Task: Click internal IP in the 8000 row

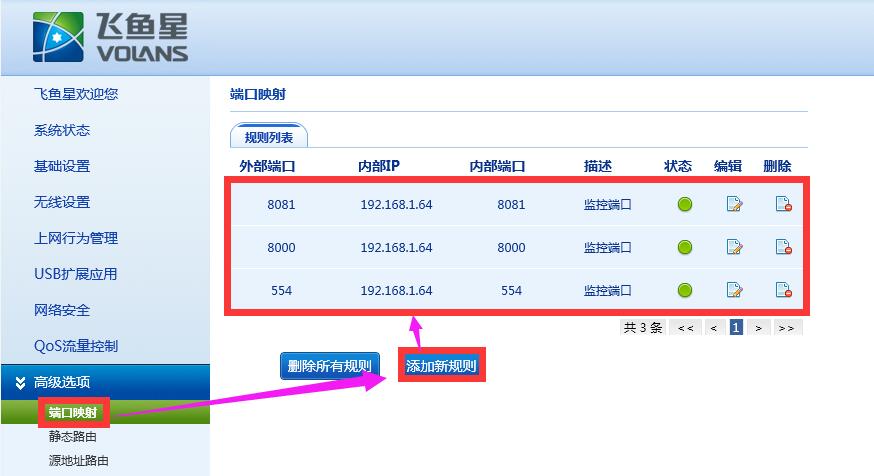Action: pyautogui.click(x=396, y=247)
